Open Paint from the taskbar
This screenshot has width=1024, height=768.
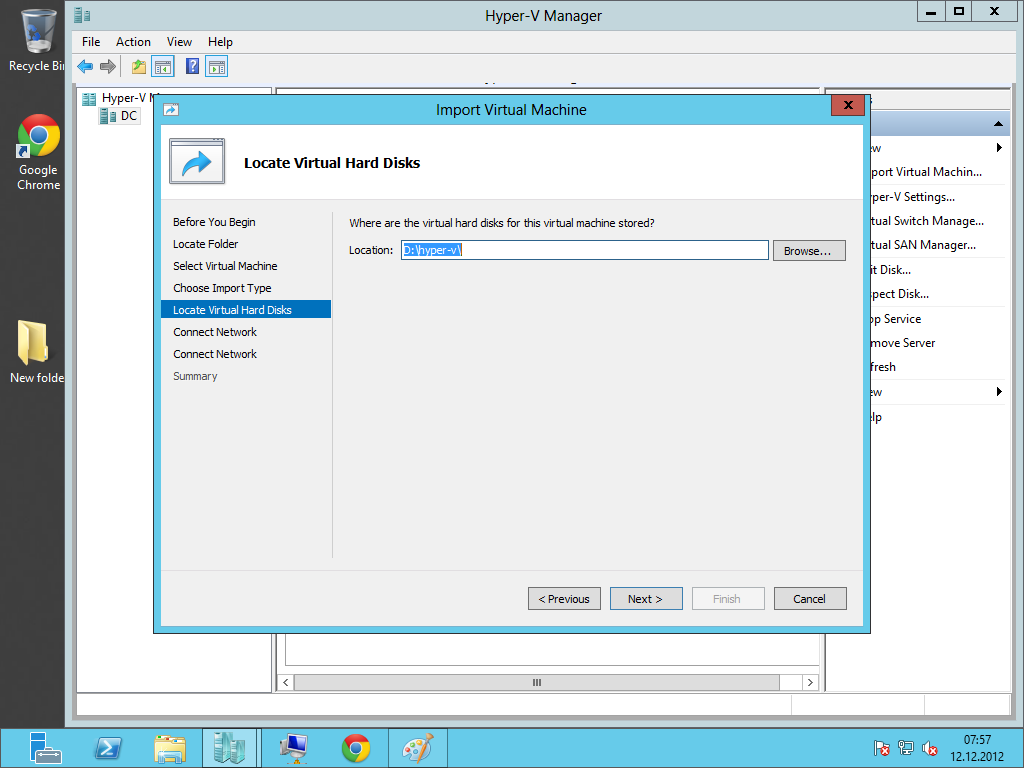(x=417, y=748)
